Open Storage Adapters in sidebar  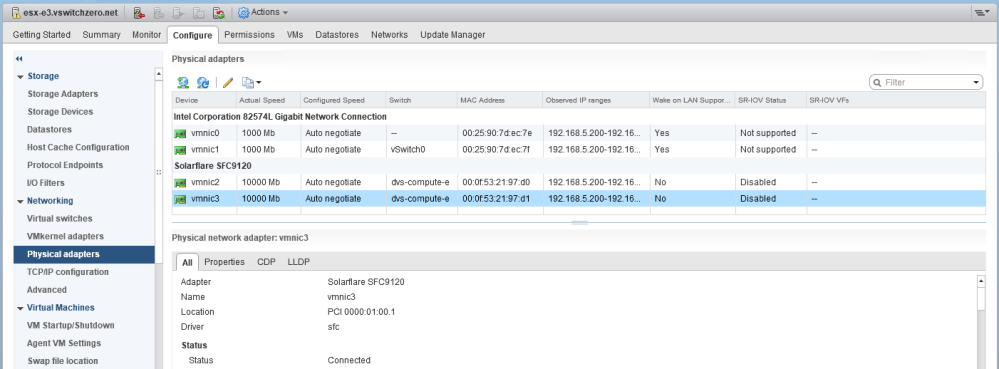tap(62, 94)
